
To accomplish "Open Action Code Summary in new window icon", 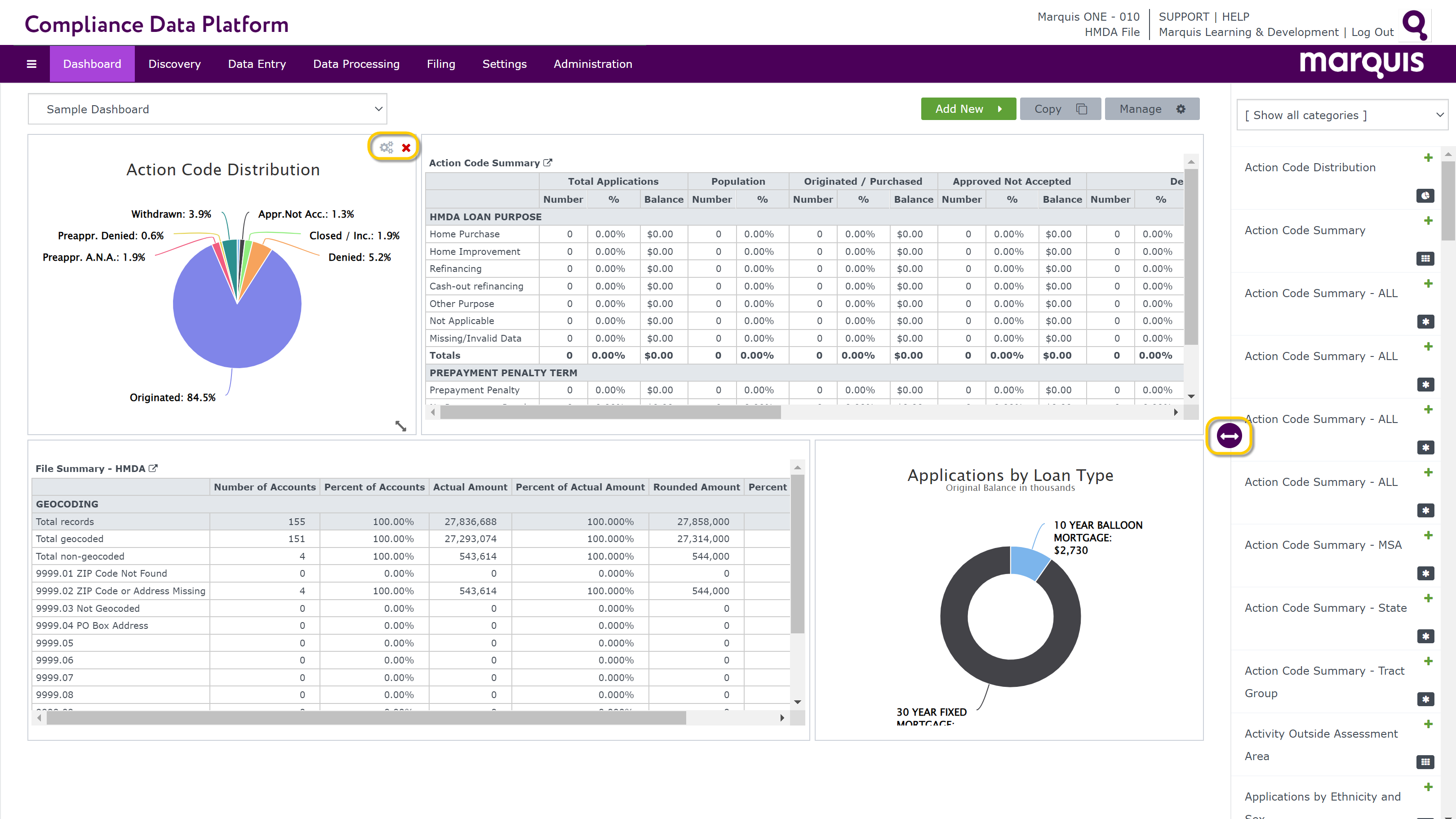I will pyautogui.click(x=547, y=163).
